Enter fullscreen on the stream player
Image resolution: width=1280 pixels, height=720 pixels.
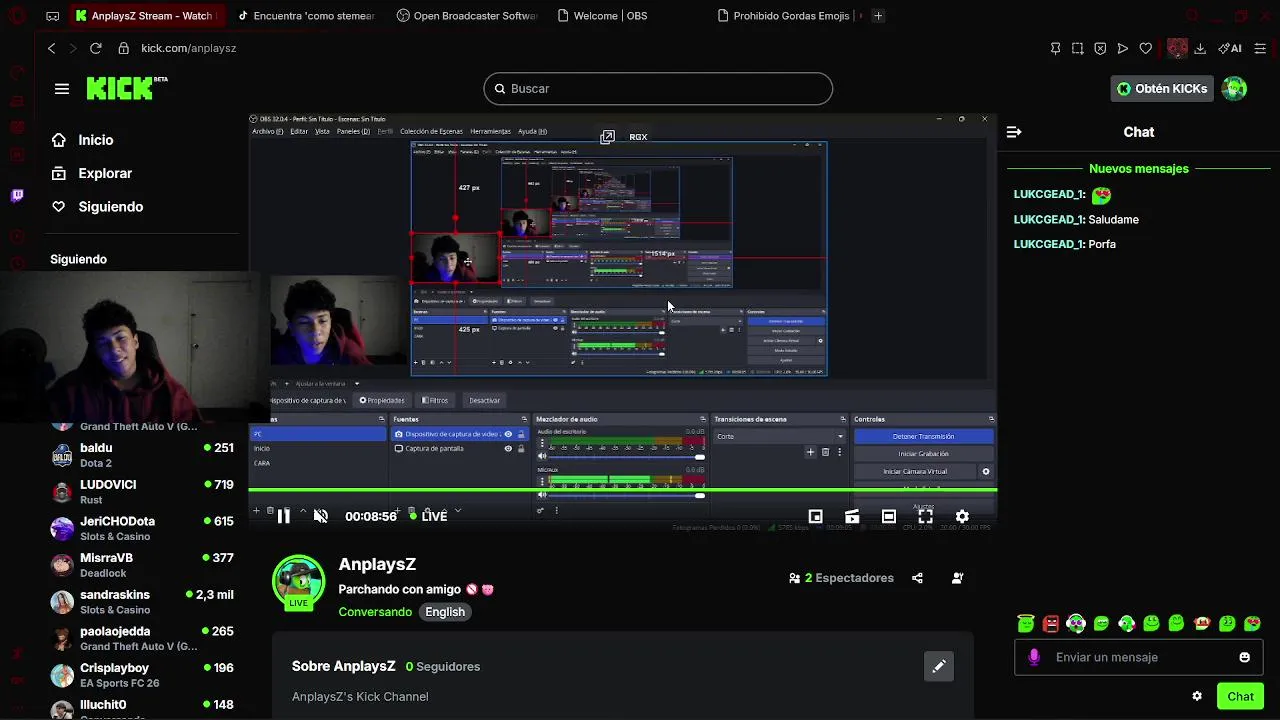coord(925,516)
